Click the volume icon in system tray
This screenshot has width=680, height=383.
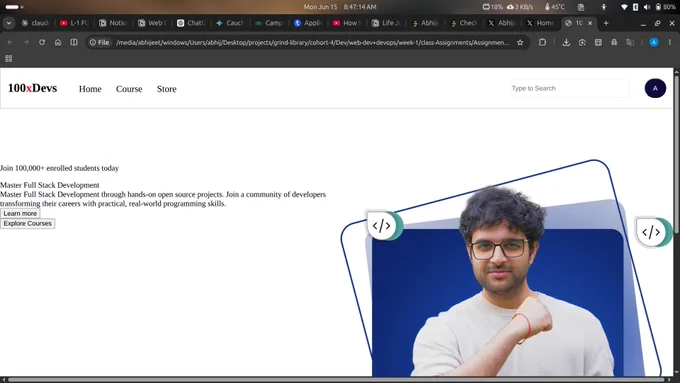point(647,7)
